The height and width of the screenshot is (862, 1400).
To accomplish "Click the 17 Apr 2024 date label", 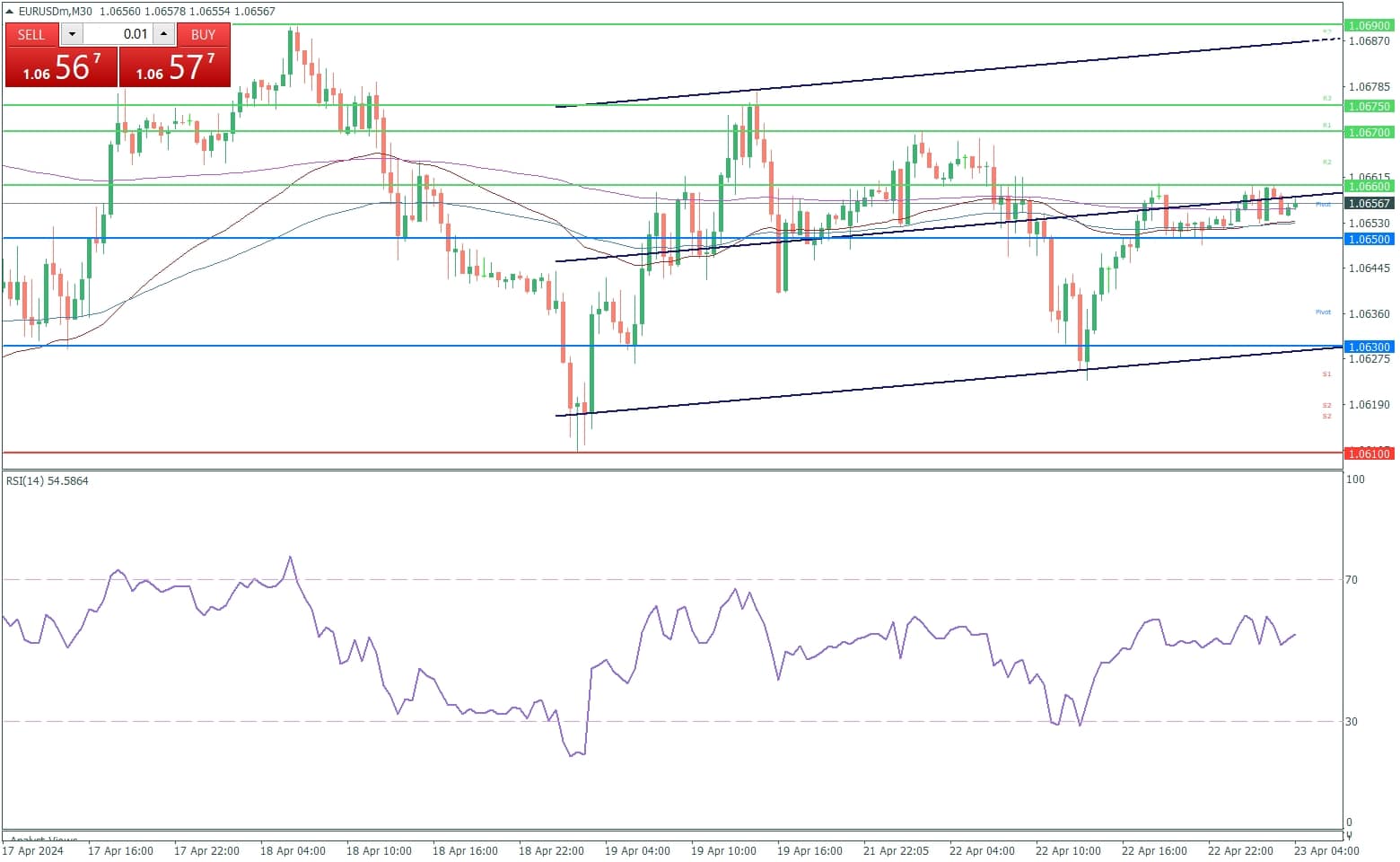I will click(33, 851).
